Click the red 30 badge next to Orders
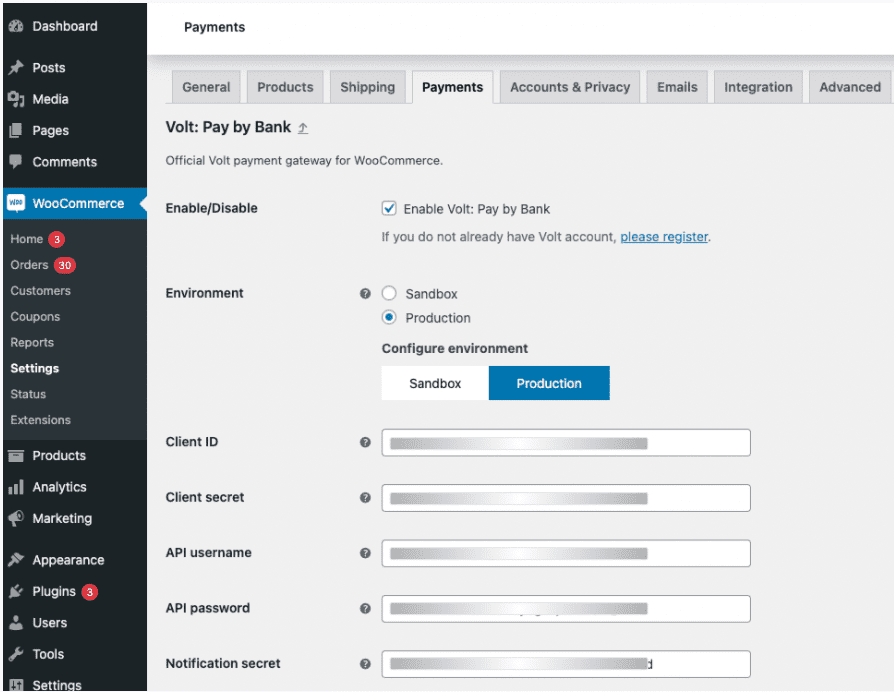The height and width of the screenshot is (692, 894). click(65, 265)
